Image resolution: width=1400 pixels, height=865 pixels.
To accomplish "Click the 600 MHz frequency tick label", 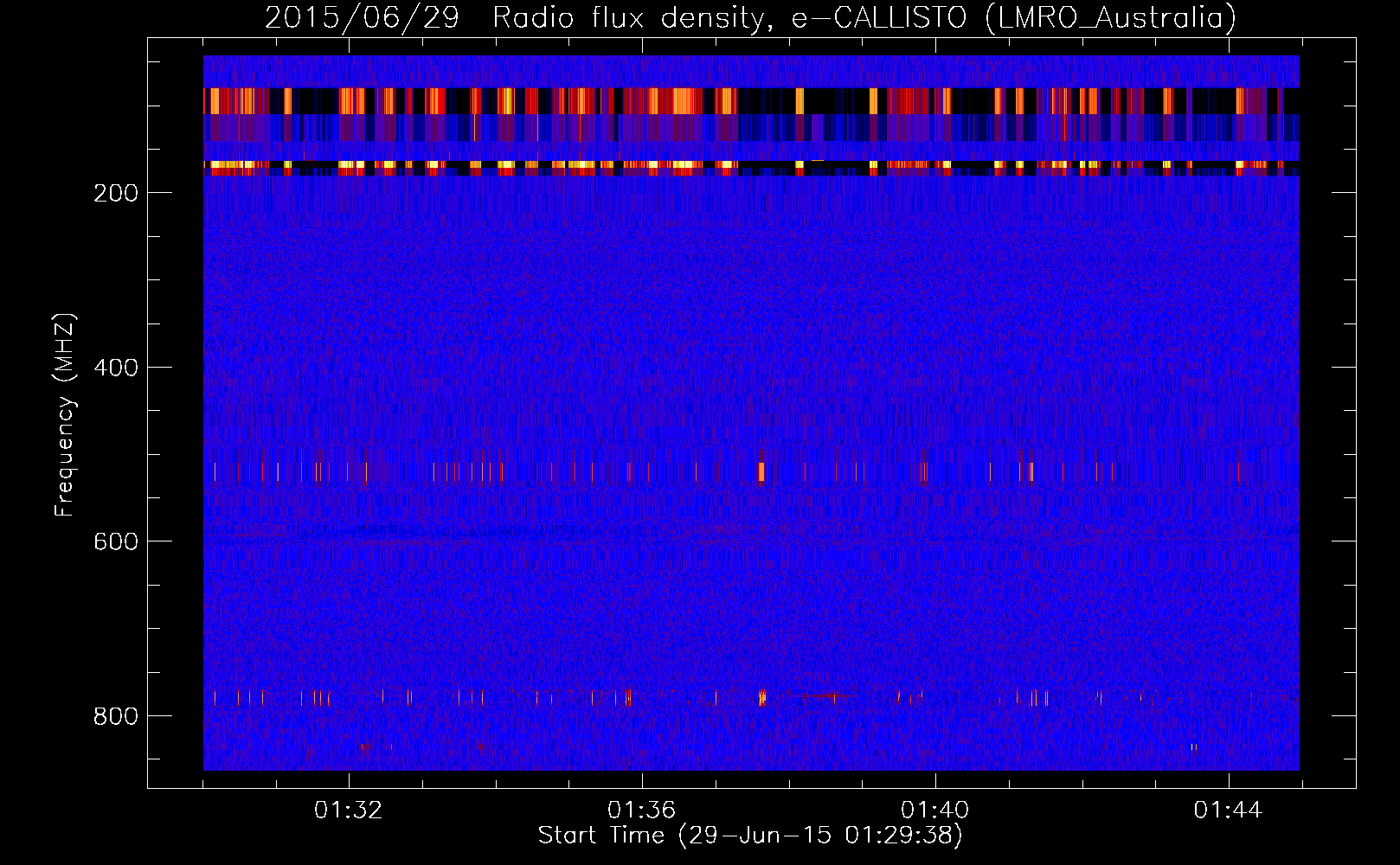I will 116,541.
